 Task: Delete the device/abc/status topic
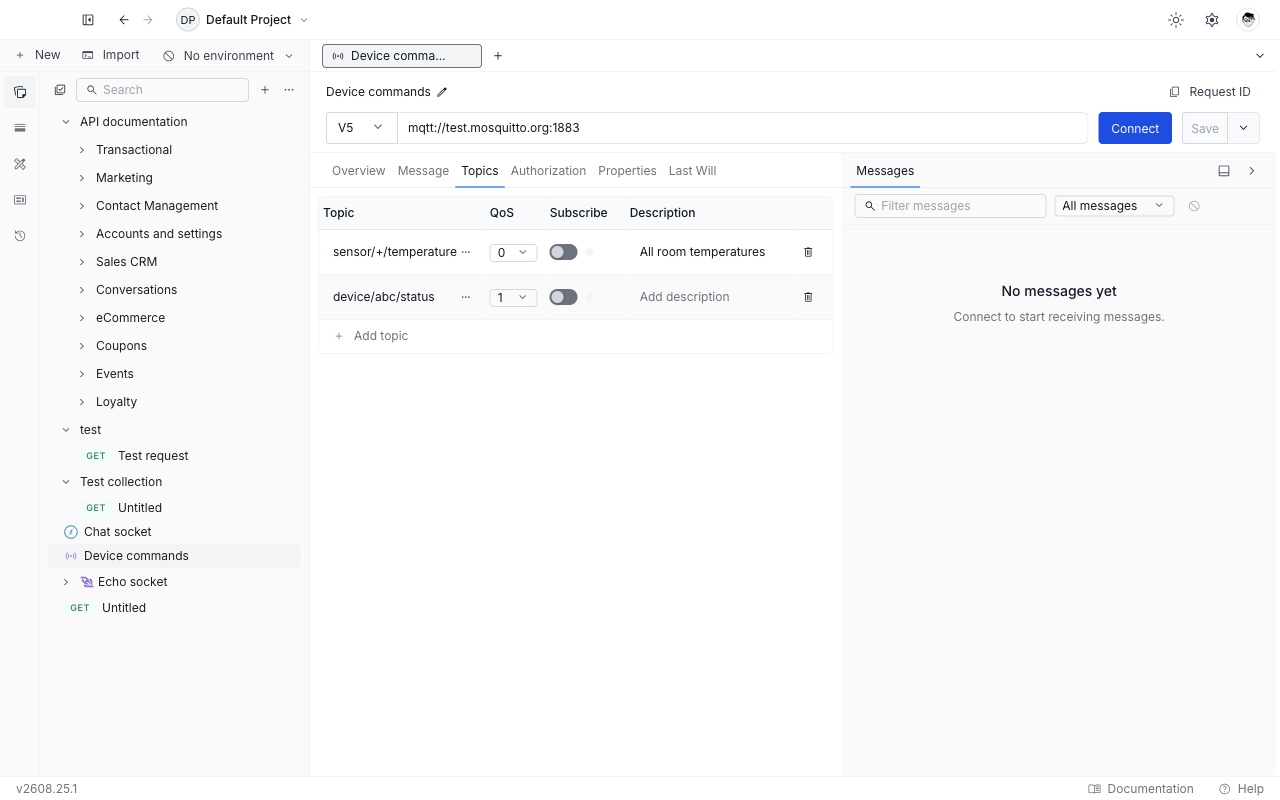tap(809, 297)
